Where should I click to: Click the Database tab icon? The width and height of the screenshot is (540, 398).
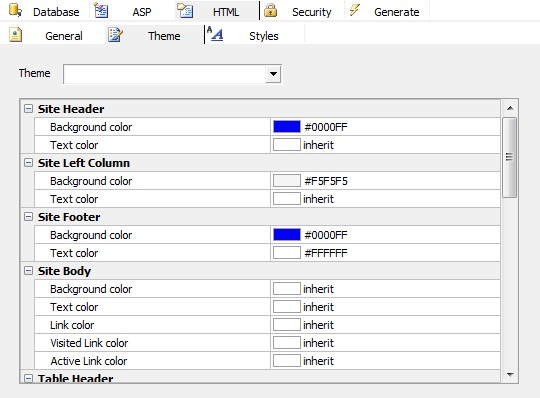(x=15, y=10)
